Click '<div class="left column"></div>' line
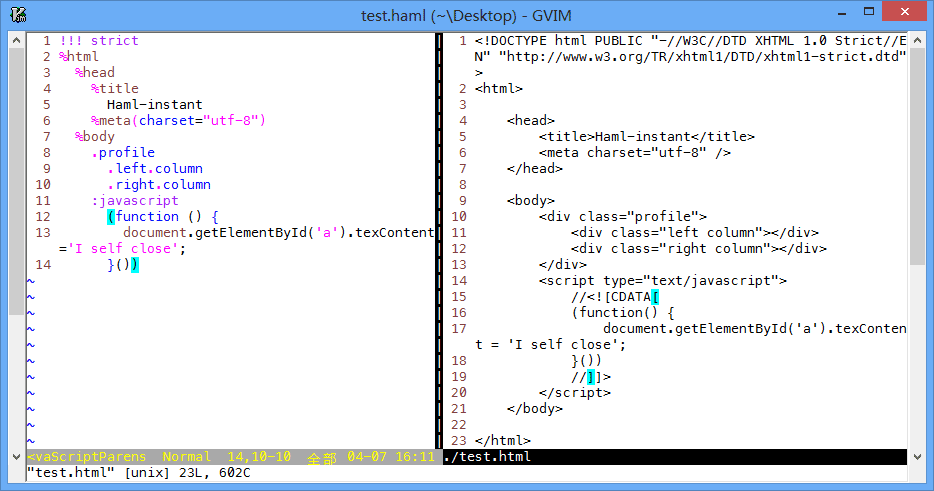Viewport: 934px width, 491px height. (x=695, y=233)
